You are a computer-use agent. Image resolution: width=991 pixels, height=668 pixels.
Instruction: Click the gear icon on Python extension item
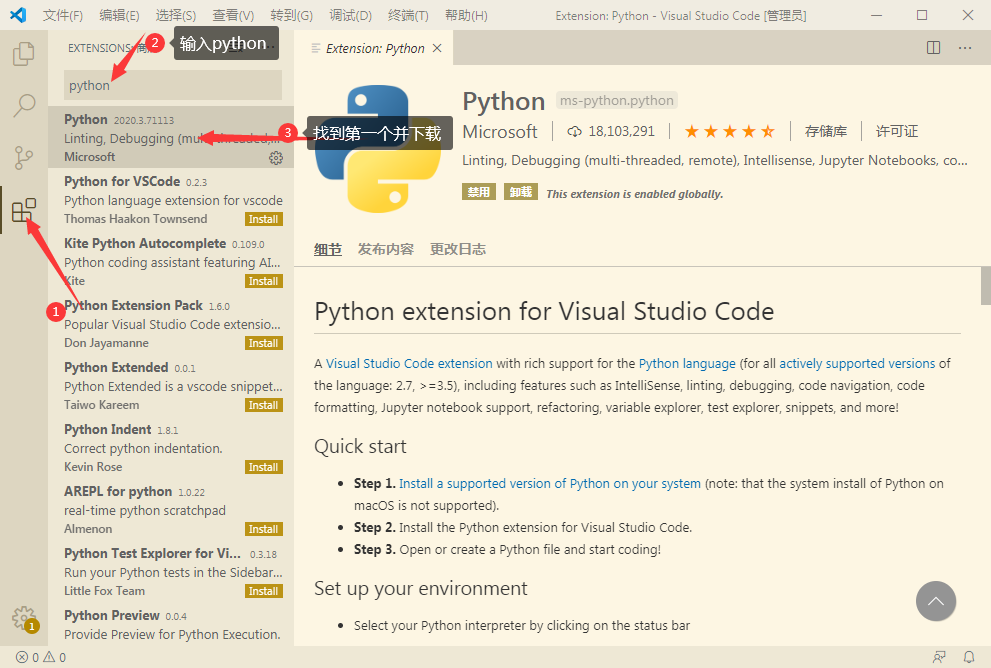(x=276, y=158)
